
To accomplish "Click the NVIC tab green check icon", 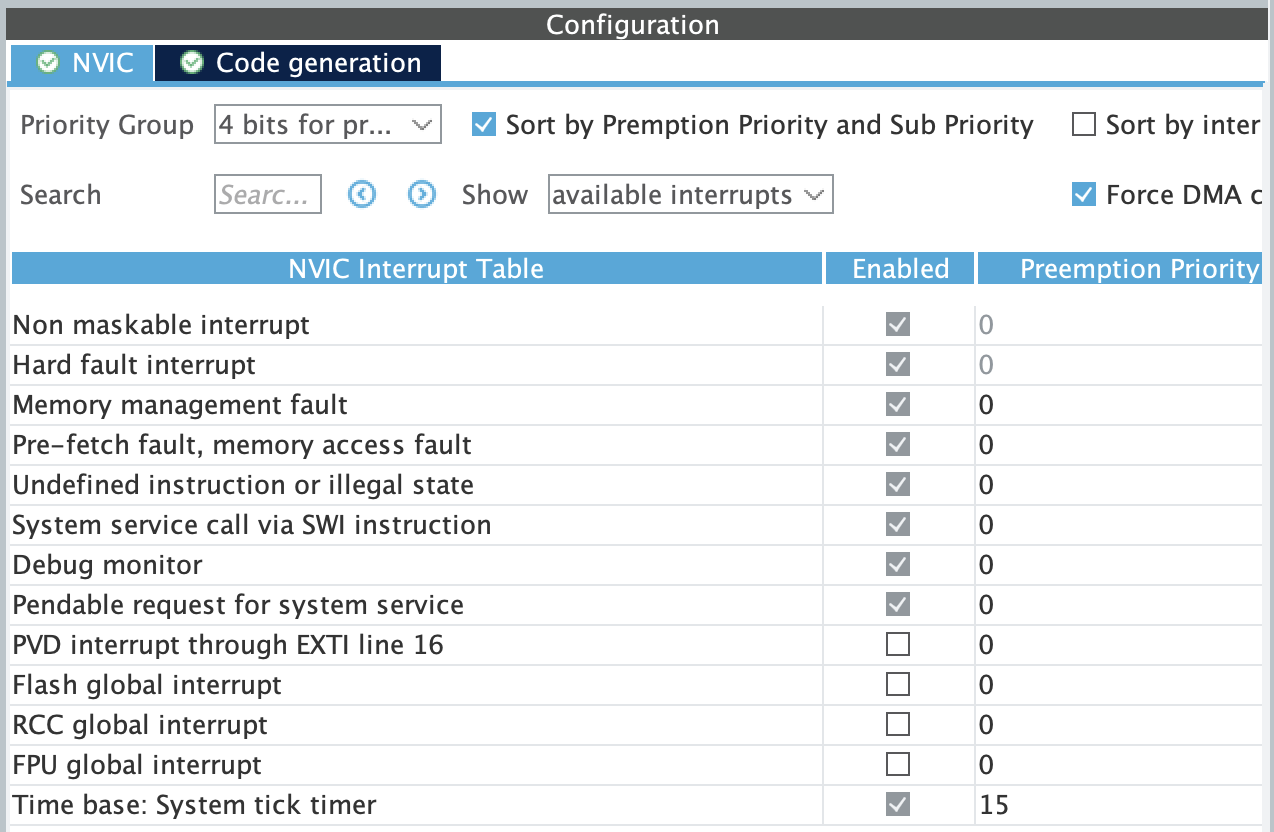I will click(x=47, y=63).
